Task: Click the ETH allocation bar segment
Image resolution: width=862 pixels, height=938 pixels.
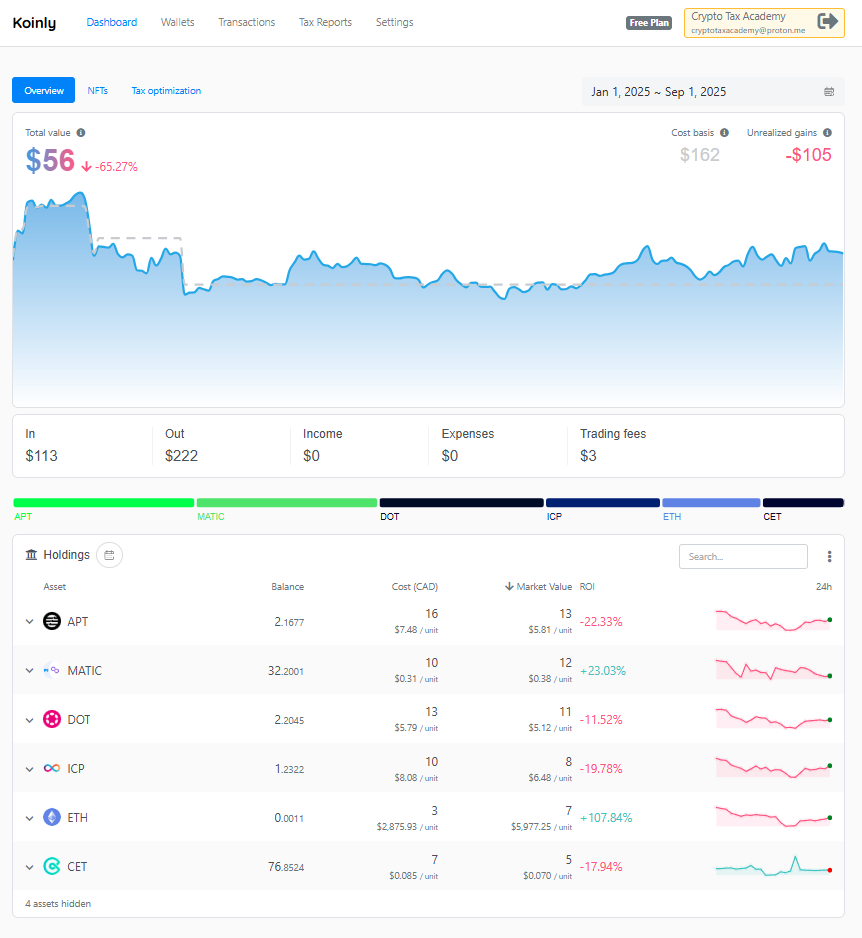Action: (711, 502)
